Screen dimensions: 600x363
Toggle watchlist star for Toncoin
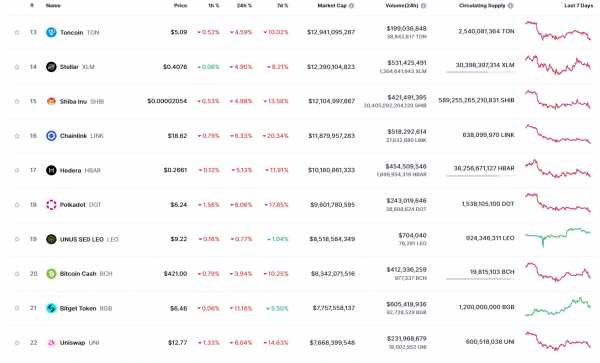17,33
